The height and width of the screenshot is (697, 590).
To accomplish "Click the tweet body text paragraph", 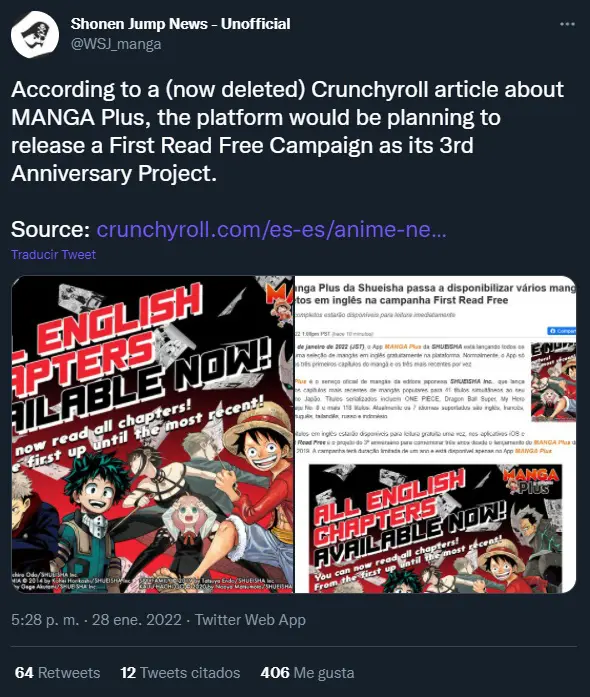I will point(287,131).
